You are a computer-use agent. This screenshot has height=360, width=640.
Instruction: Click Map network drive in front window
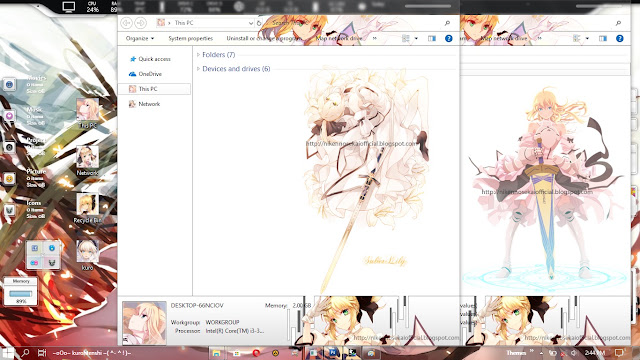(x=339, y=38)
